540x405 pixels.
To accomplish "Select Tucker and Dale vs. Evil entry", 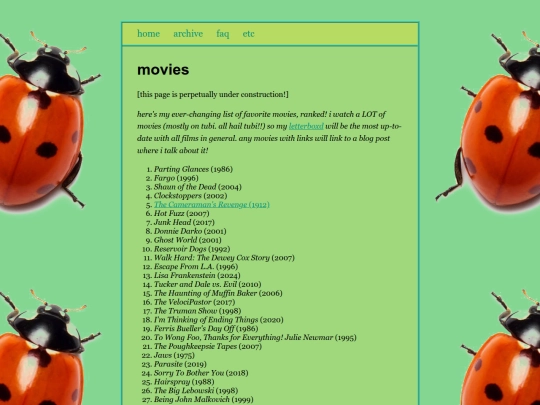I will (x=207, y=284).
